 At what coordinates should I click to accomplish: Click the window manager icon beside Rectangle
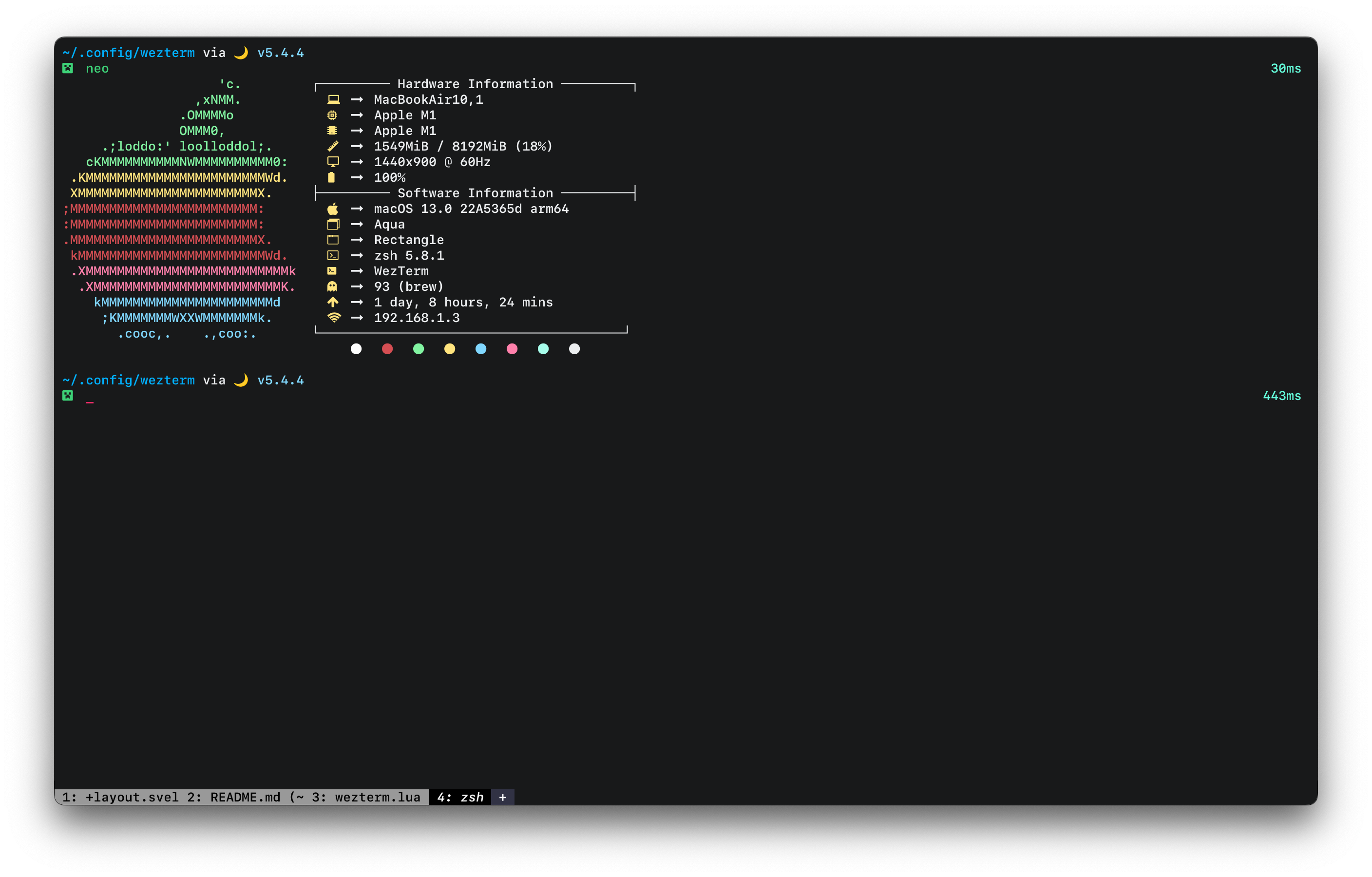333,240
